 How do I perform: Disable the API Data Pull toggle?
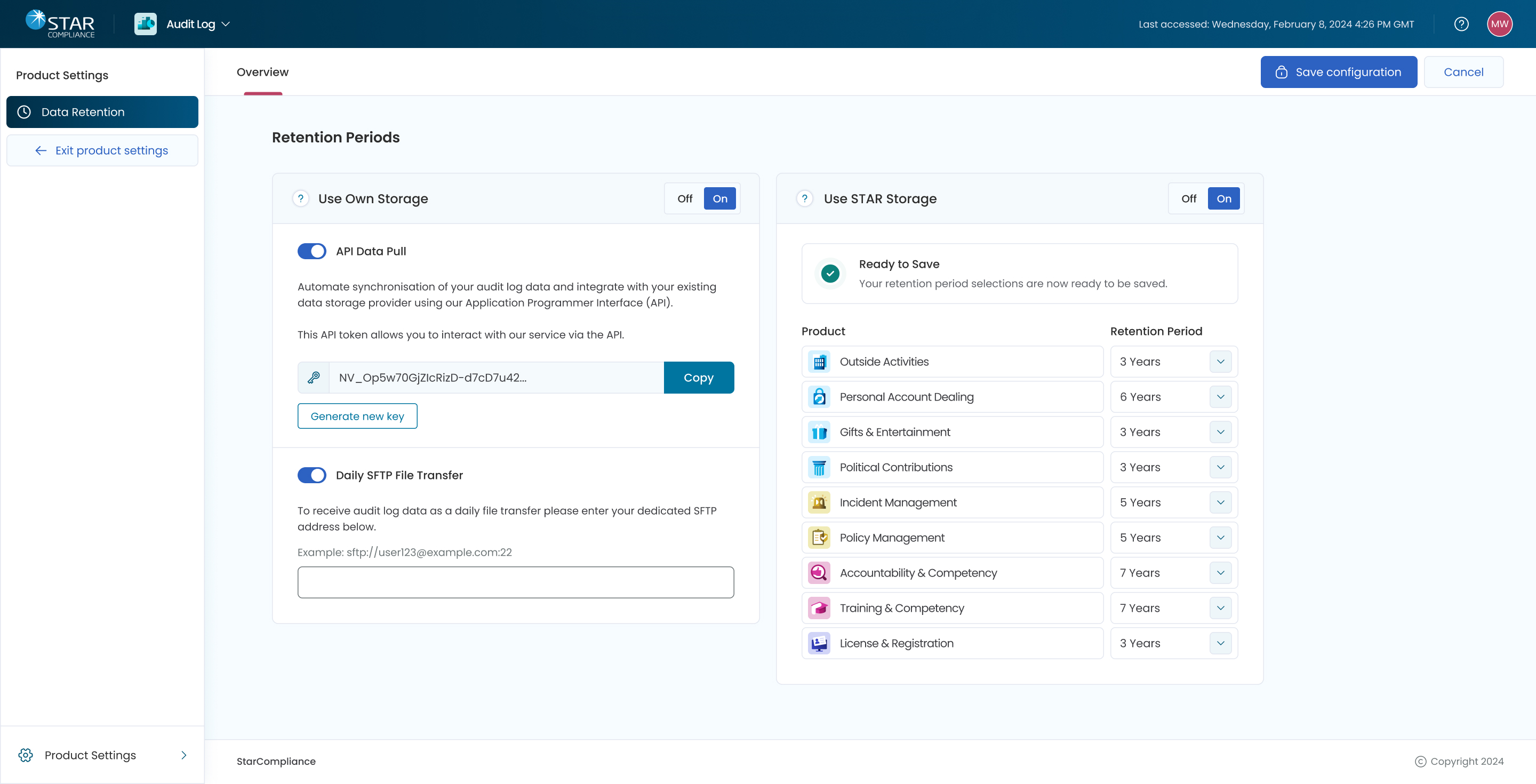312,251
